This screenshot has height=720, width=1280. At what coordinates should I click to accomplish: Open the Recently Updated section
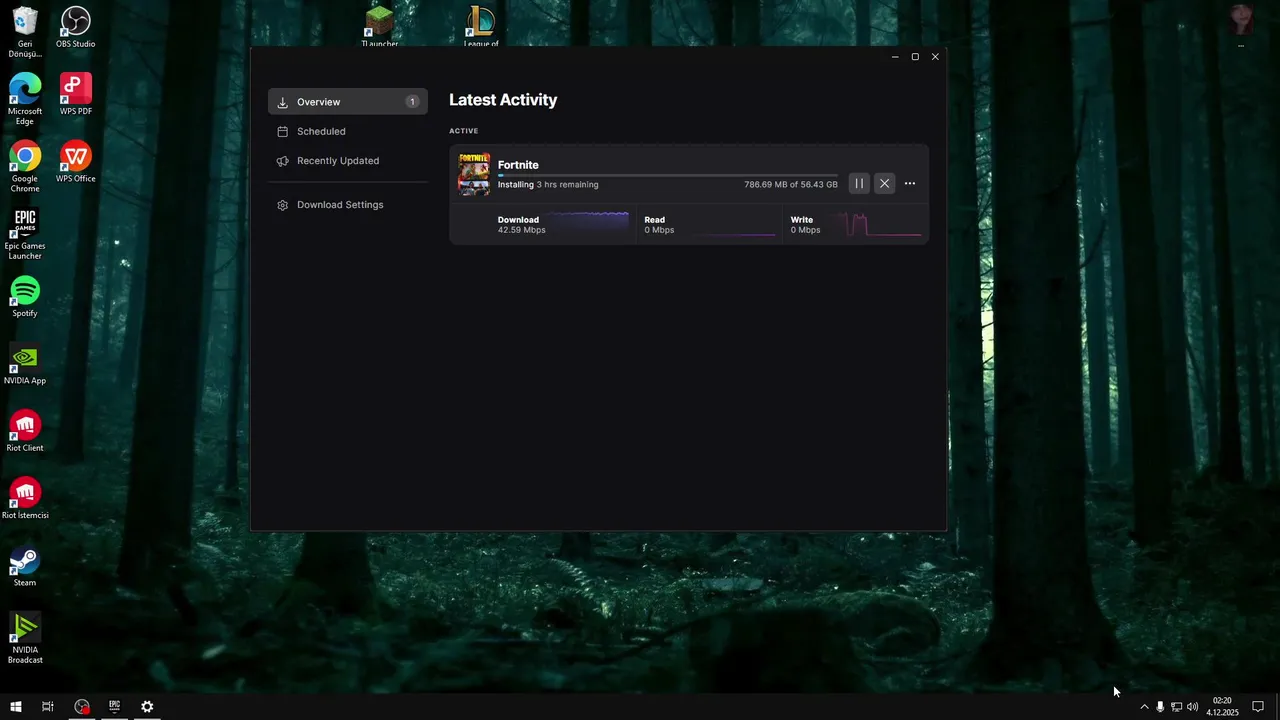click(x=347, y=160)
